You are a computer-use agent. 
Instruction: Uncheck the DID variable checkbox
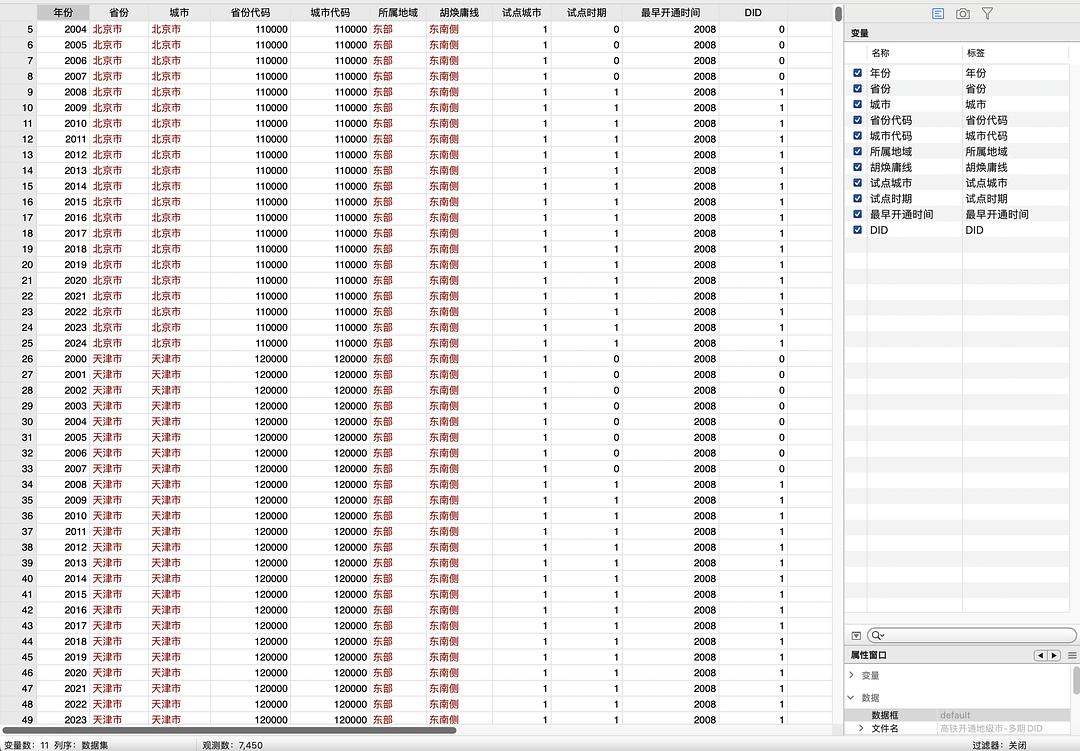[857, 230]
